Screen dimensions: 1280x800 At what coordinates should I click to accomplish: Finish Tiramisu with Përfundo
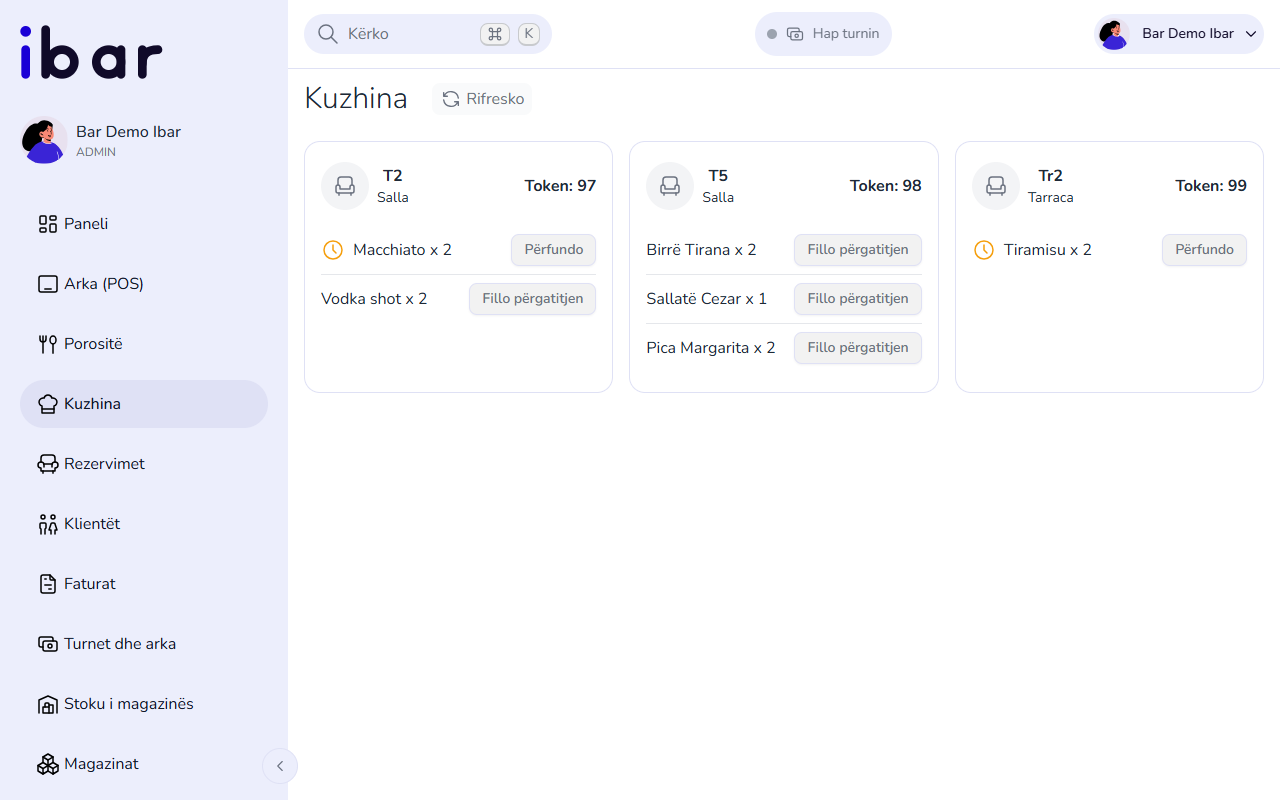[x=1204, y=250]
